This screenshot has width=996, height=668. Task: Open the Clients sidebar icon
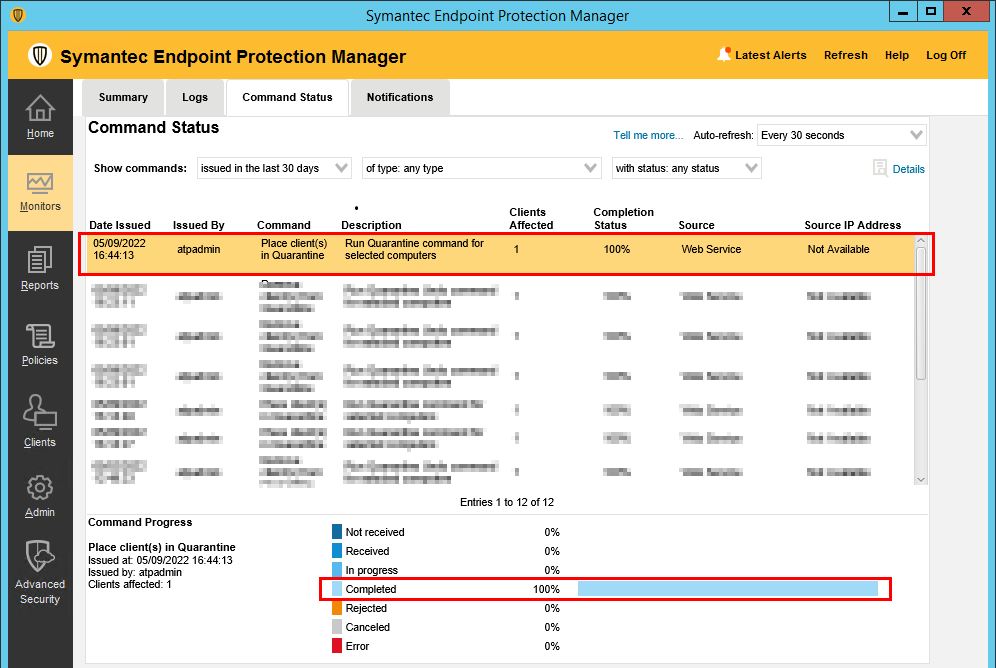tap(40, 414)
